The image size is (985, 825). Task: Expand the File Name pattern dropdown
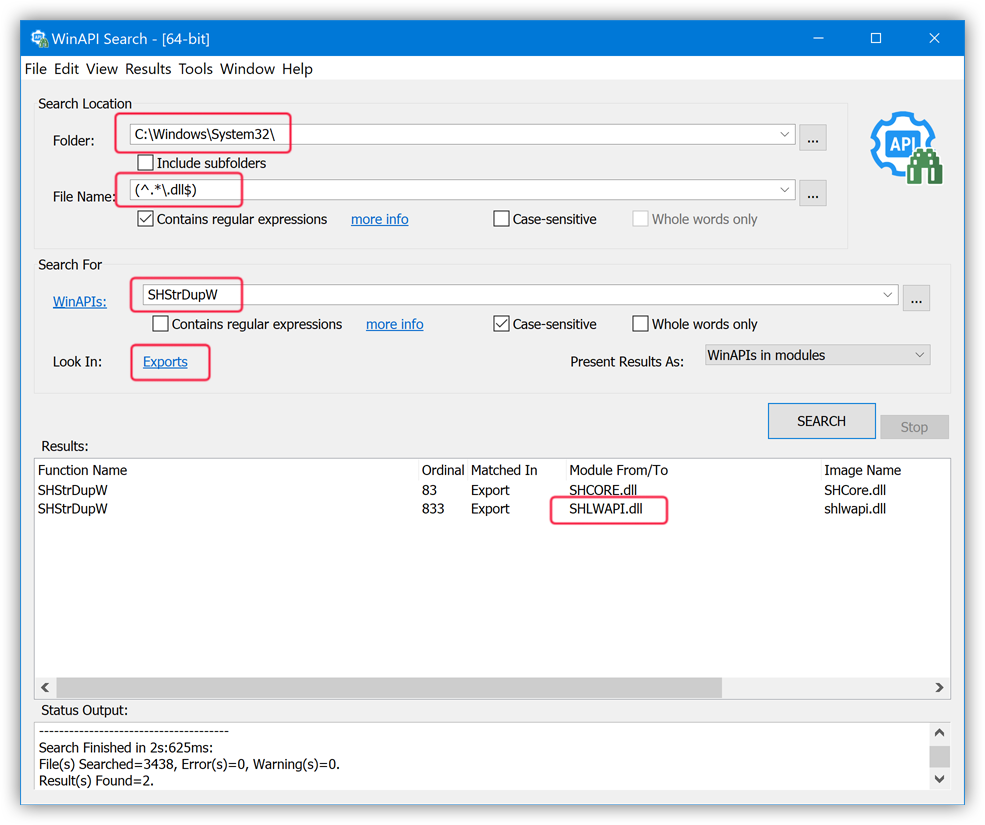coord(784,190)
